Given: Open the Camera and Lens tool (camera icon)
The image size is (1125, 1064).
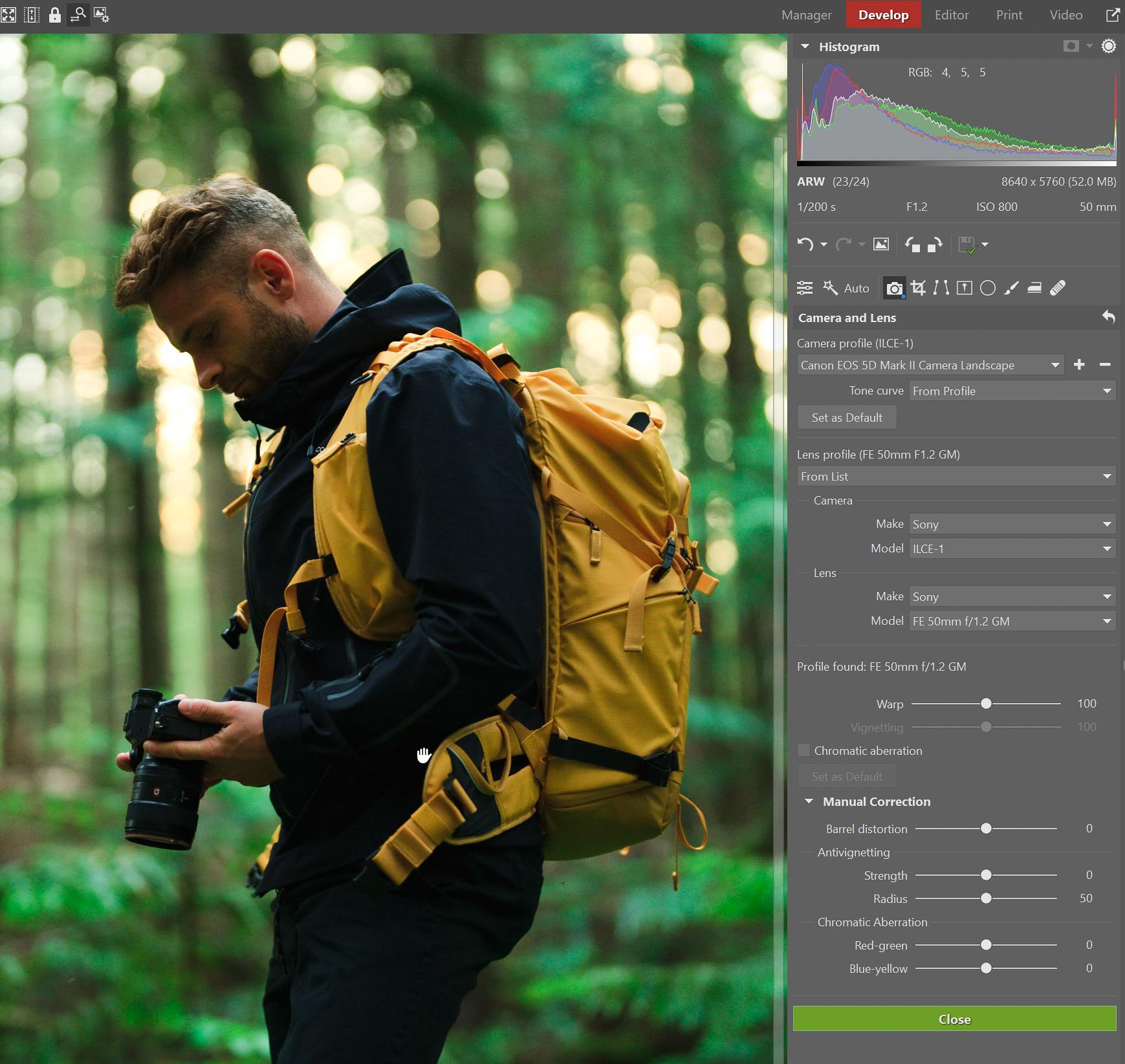Looking at the screenshot, I should [894, 288].
